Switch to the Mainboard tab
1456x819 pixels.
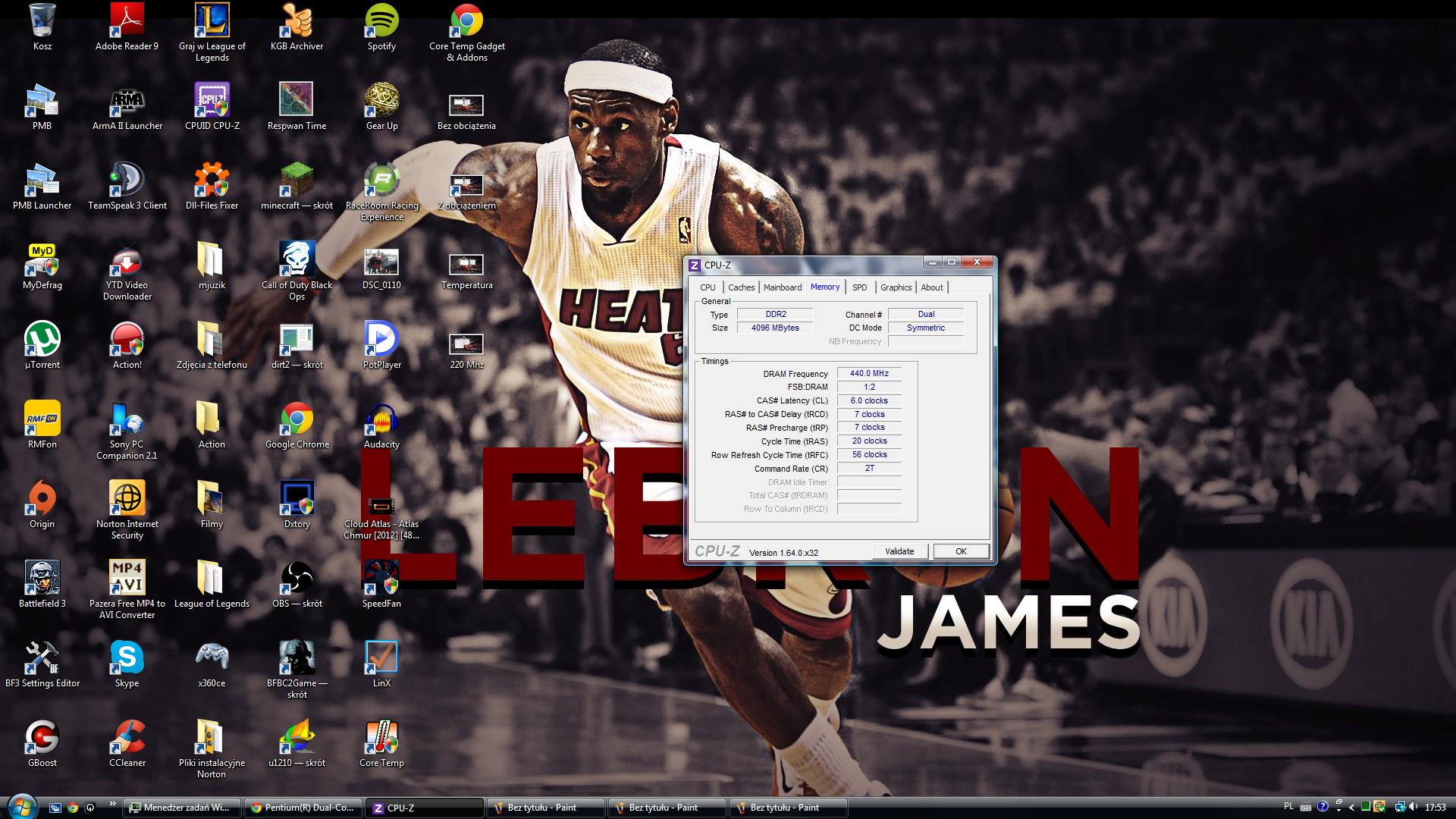click(782, 287)
